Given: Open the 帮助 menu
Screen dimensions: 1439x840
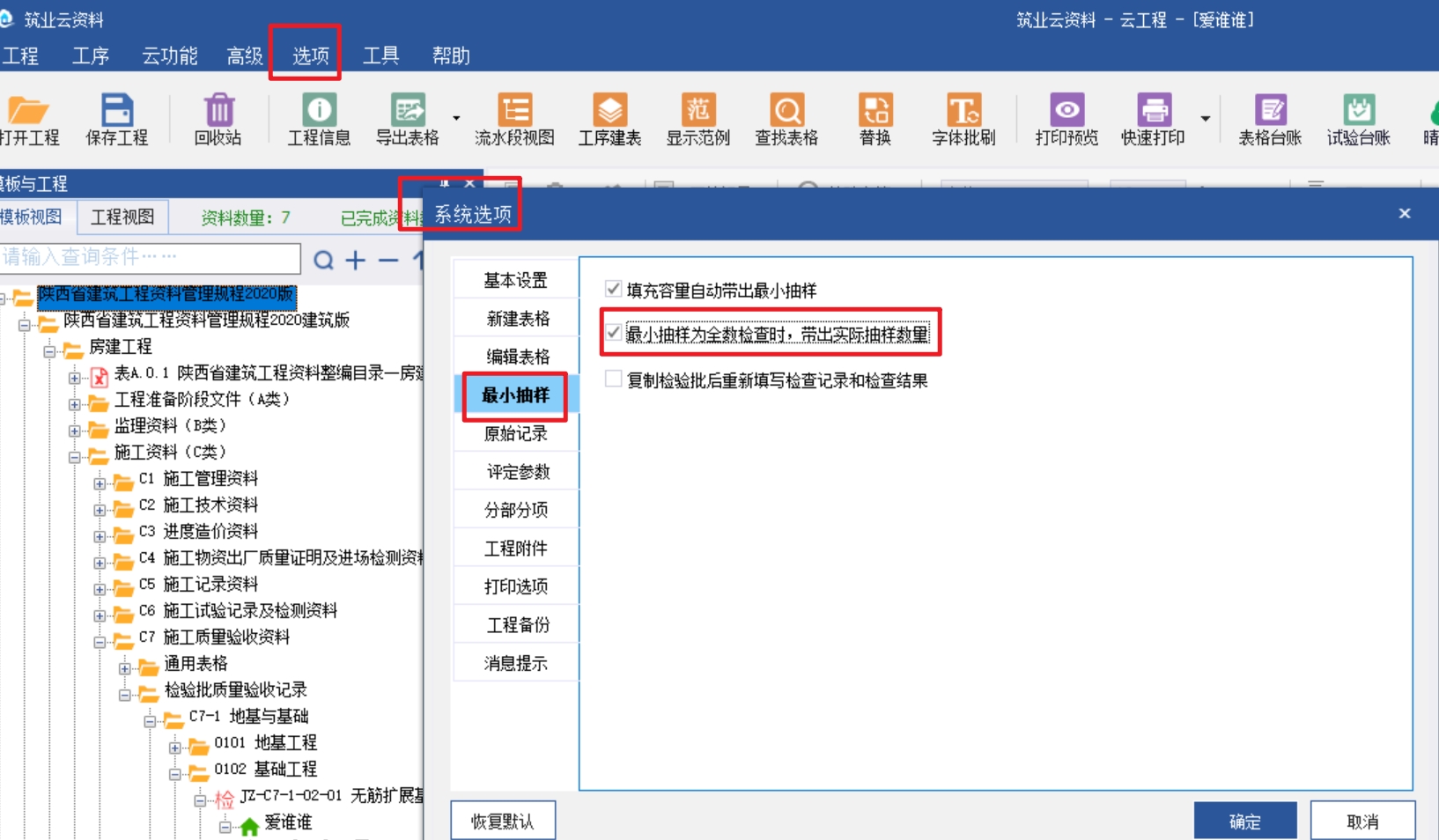Looking at the screenshot, I should tap(451, 55).
